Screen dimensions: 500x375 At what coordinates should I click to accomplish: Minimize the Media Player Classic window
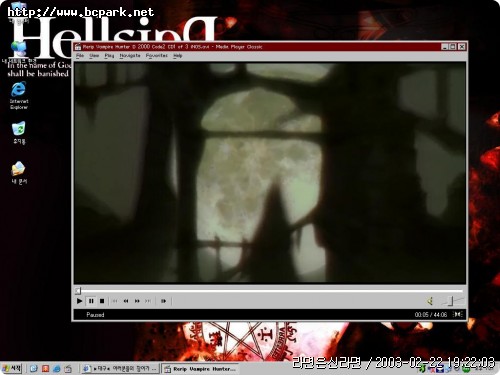point(444,47)
